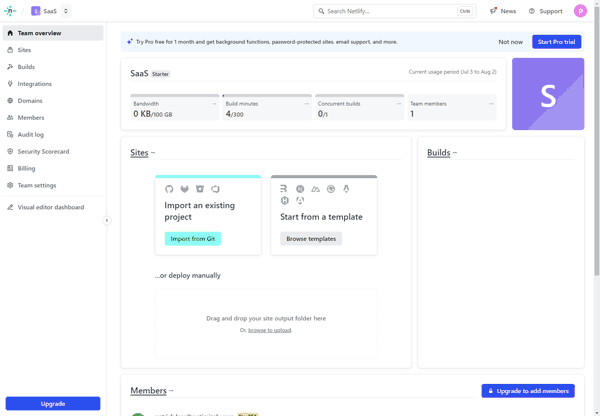This screenshot has height=416, width=600.
Task: Collapse the Members section dash toggle
Action: point(171,391)
